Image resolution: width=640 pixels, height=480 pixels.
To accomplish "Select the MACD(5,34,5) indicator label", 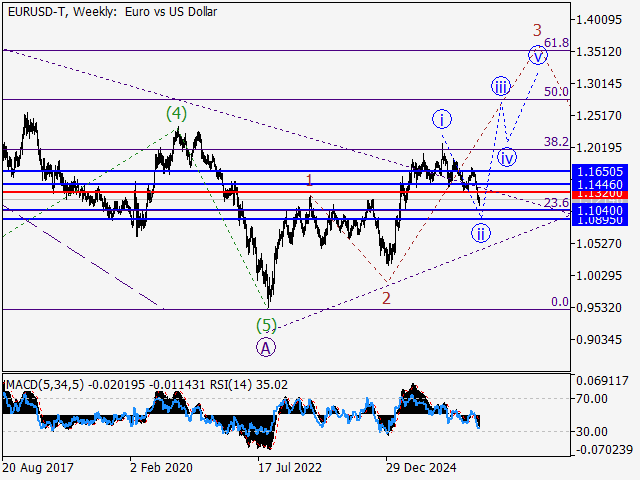I will [44, 384].
